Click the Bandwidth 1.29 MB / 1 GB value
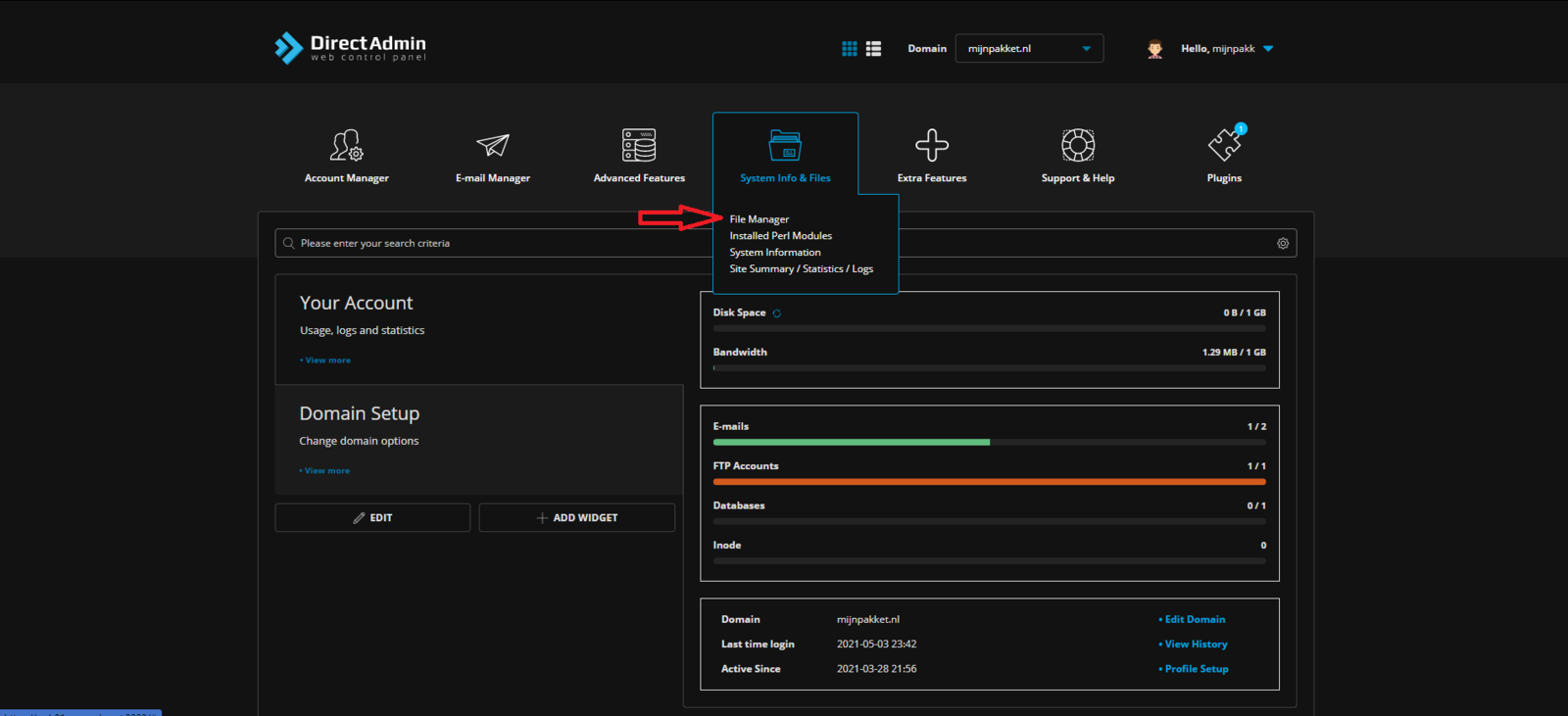Image resolution: width=1568 pixels, height=716 pixels. point(1234,353)
